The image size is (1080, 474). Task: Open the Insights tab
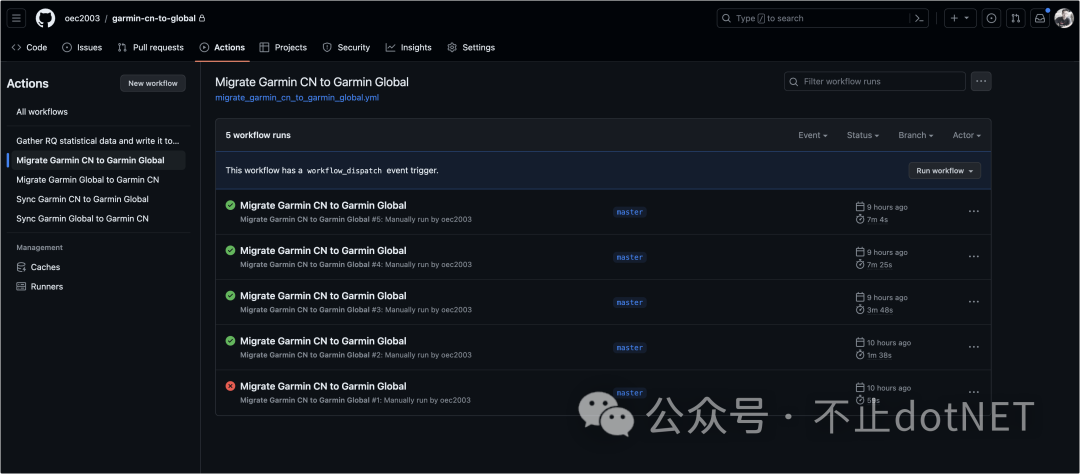408,48
